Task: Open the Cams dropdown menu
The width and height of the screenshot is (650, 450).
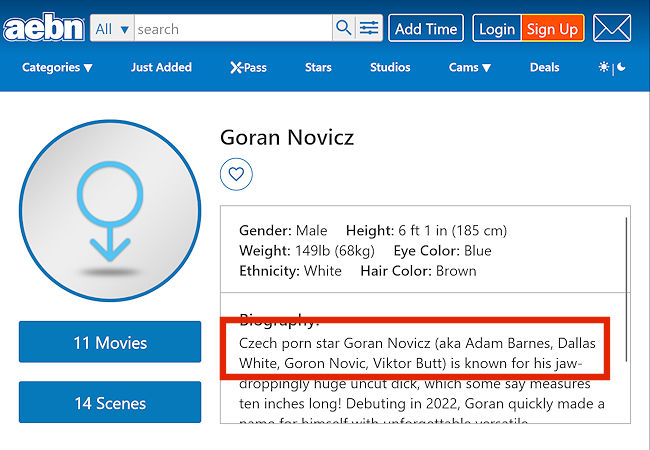Action: tap(469, 68)
